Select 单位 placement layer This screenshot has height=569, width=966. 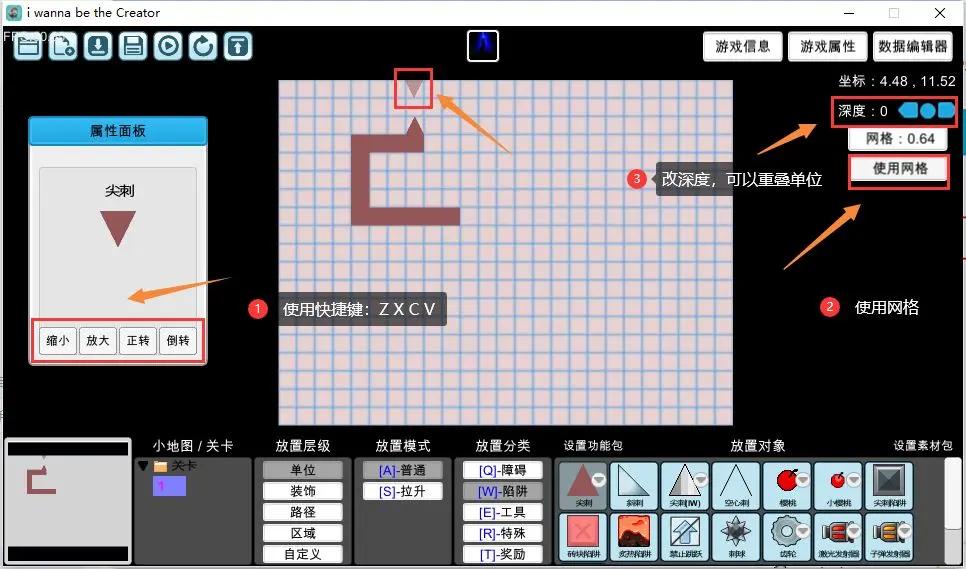(302, 470)
